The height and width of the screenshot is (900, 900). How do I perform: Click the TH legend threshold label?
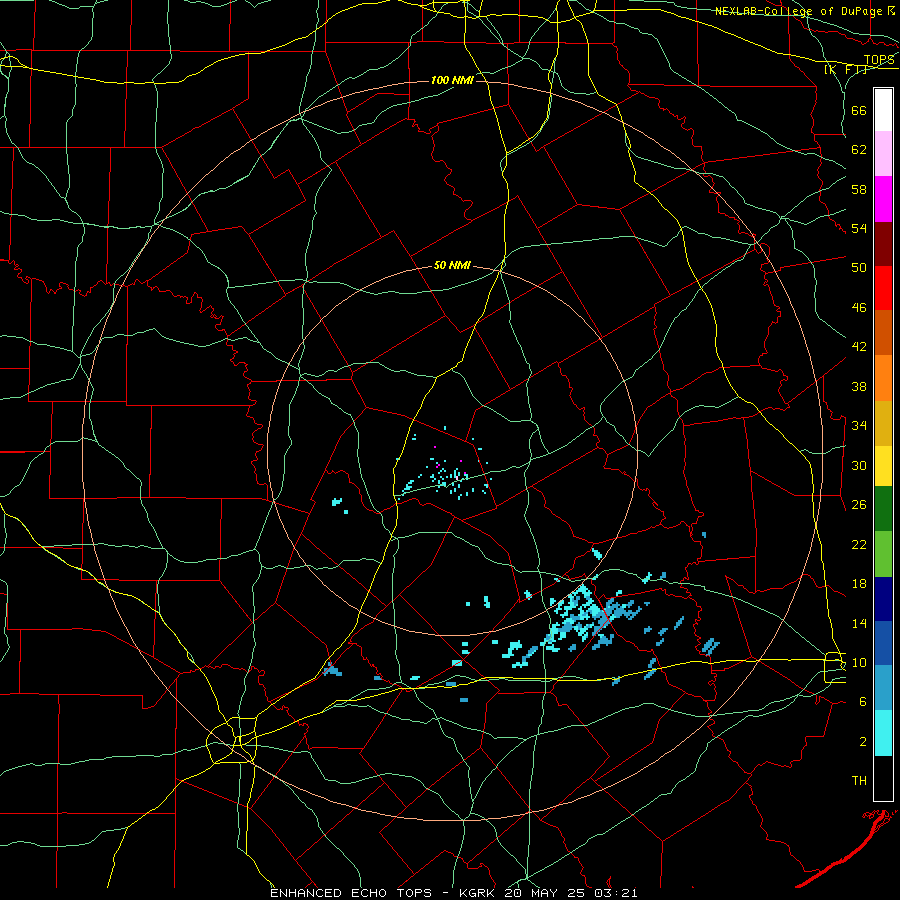pyautogui.click(x=859, y=781)
